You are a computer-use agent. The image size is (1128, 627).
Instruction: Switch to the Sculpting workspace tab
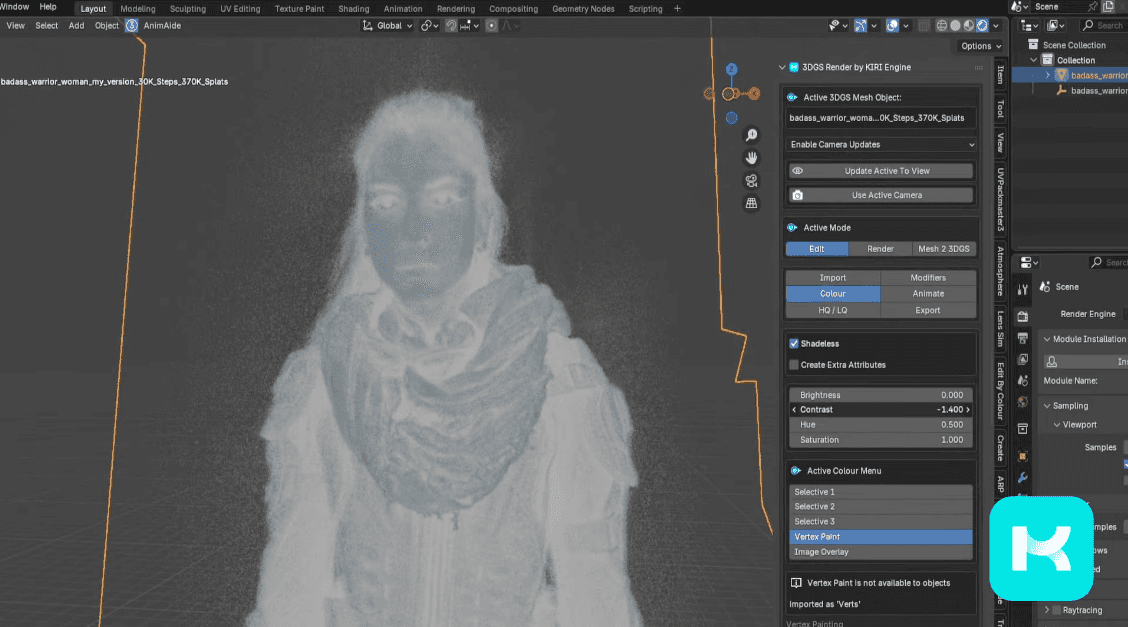[x=187, y=9]
